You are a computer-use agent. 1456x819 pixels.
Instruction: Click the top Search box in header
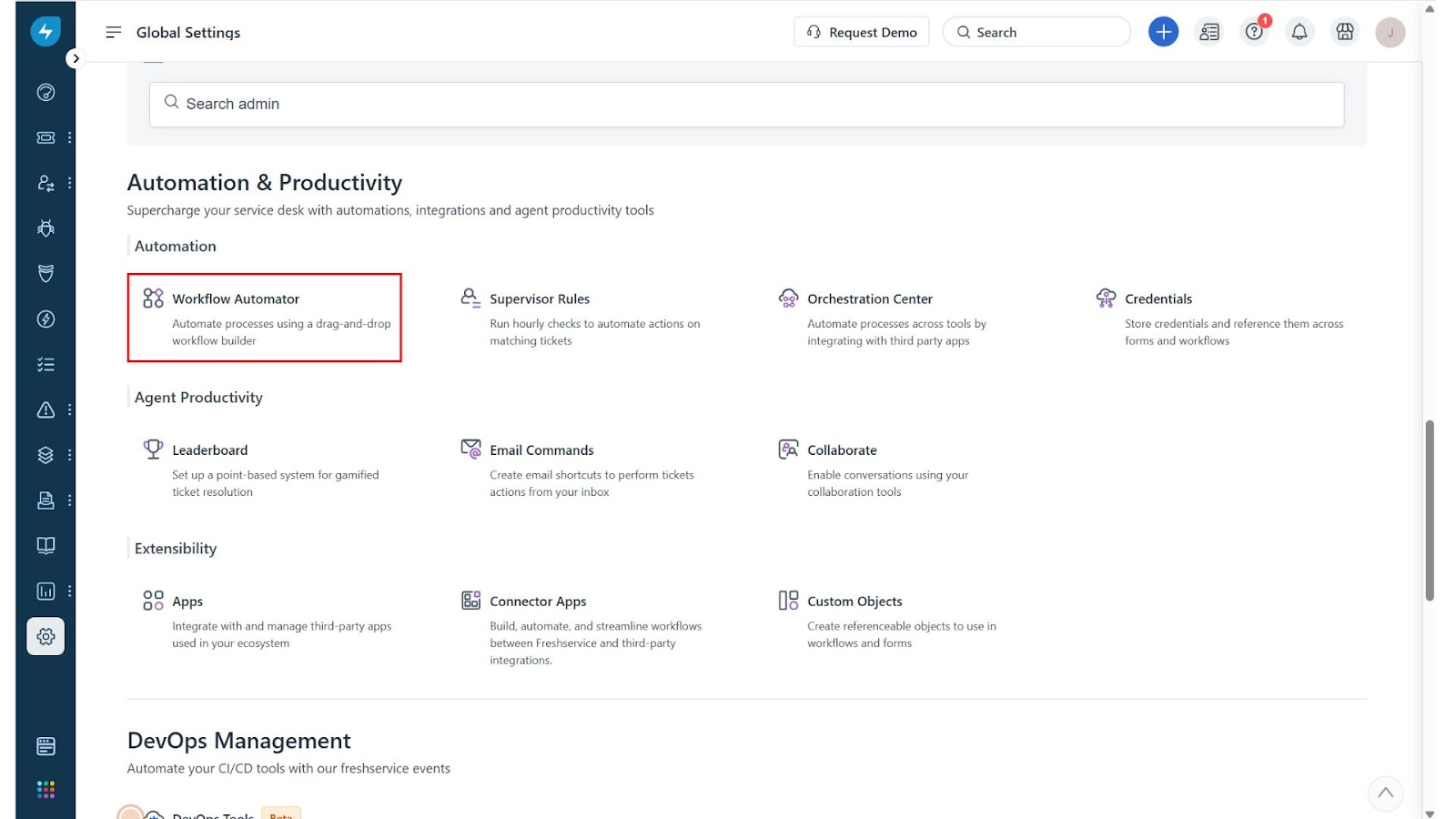pos(1036,32)
